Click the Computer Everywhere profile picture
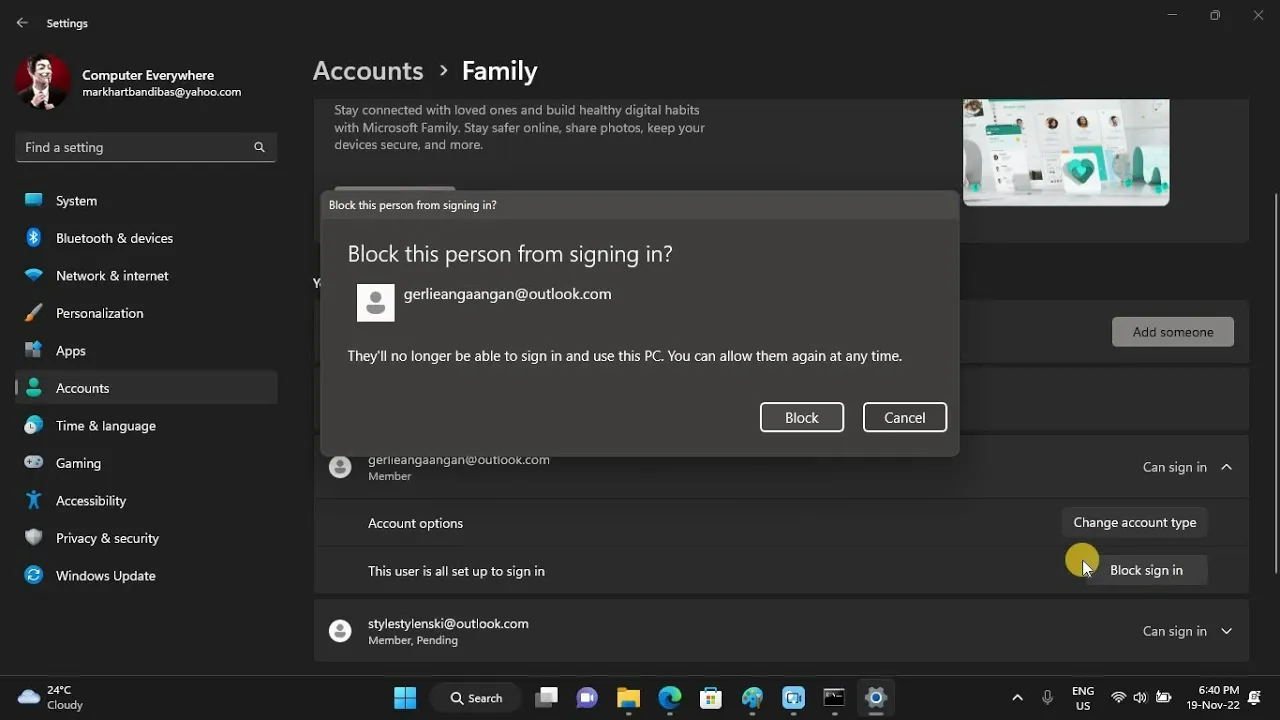Screen dimensions: 1280x720 pyautogui.click(x=43, y=82)
